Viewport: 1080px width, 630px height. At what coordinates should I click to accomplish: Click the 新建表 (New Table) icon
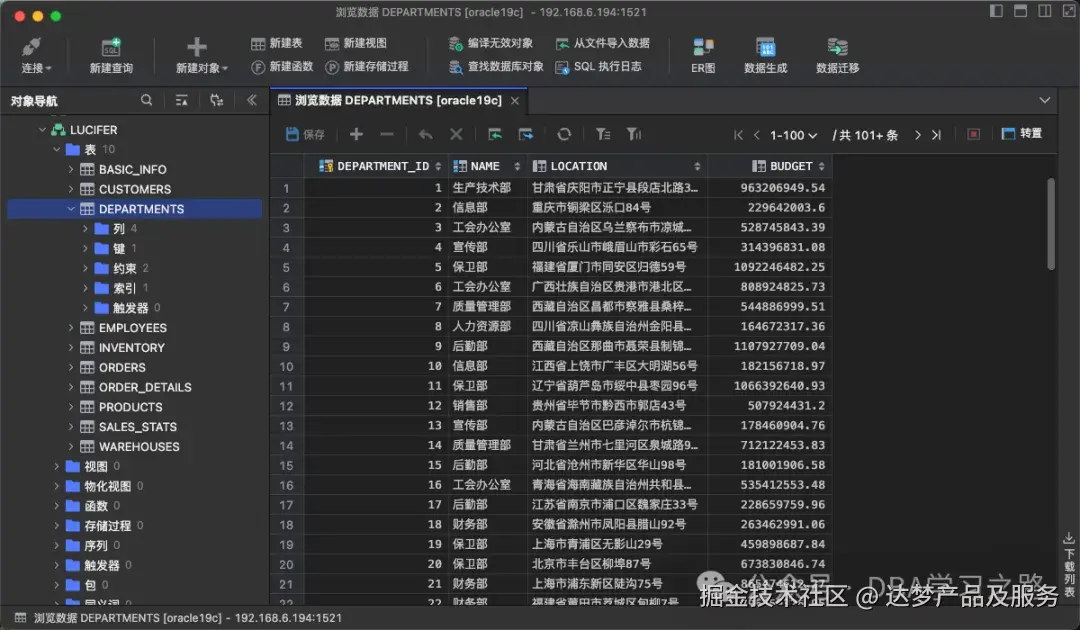(276, 43)
